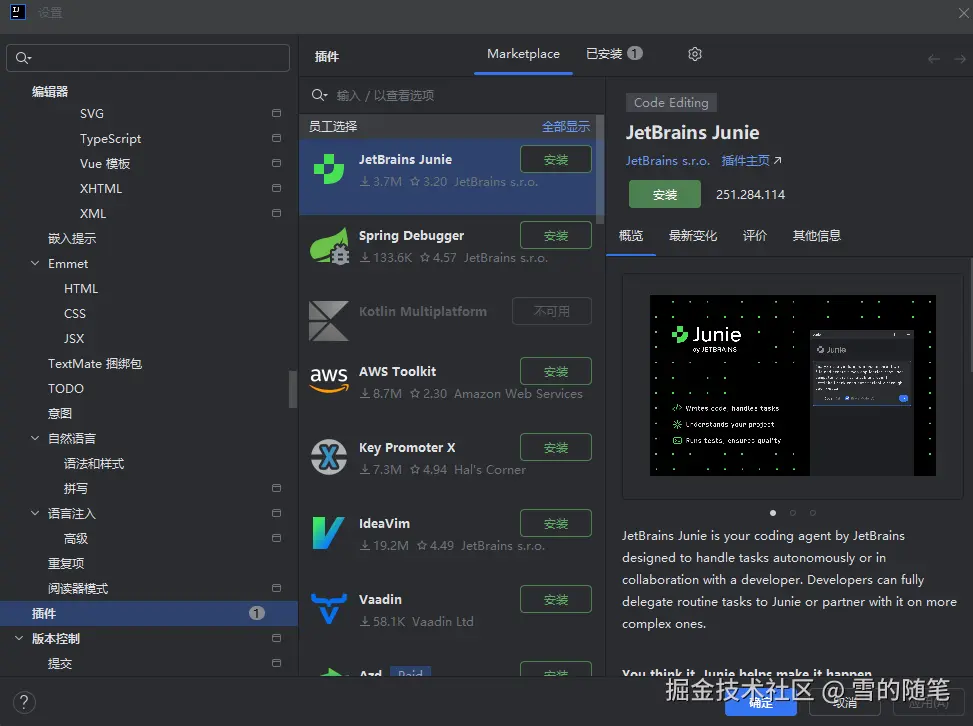
Task: Install the Vaadin plugin
Action: point(555,599)
